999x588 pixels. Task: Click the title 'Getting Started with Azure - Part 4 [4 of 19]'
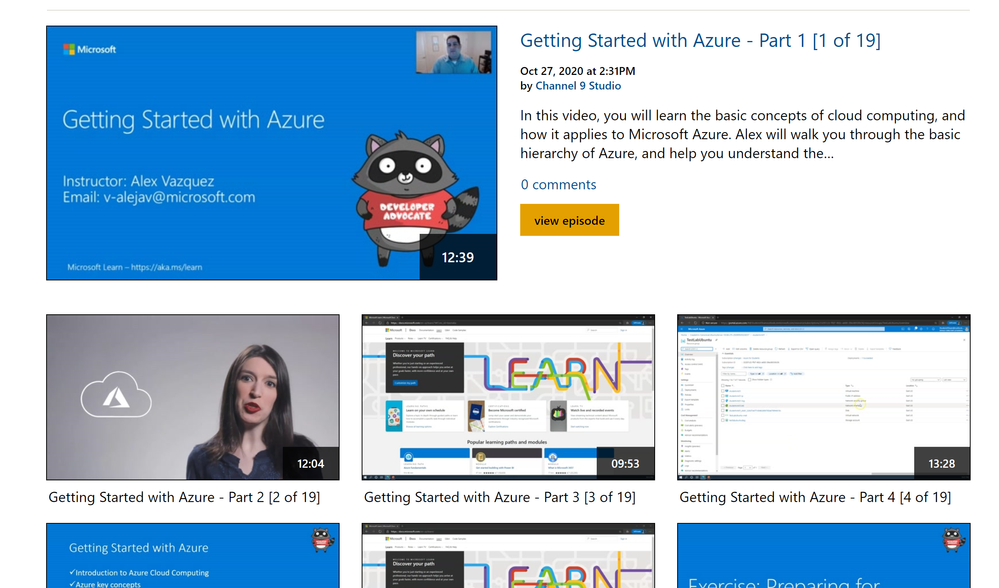pyautogui.click(x=815, y=498)
